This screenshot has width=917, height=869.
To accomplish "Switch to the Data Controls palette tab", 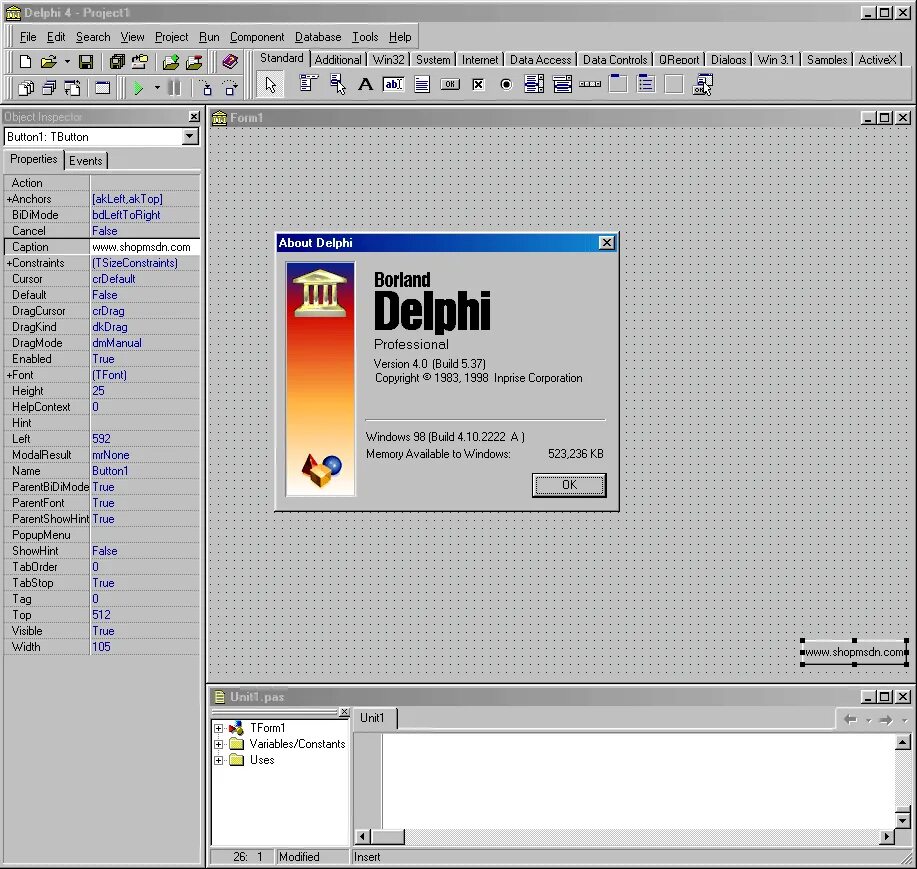I will [x=615, y=60].
